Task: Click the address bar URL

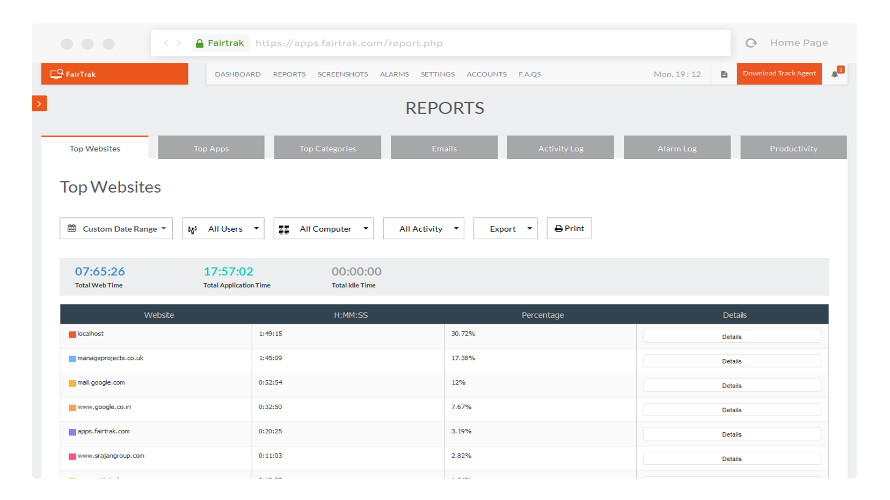Action: coord(349,43)
